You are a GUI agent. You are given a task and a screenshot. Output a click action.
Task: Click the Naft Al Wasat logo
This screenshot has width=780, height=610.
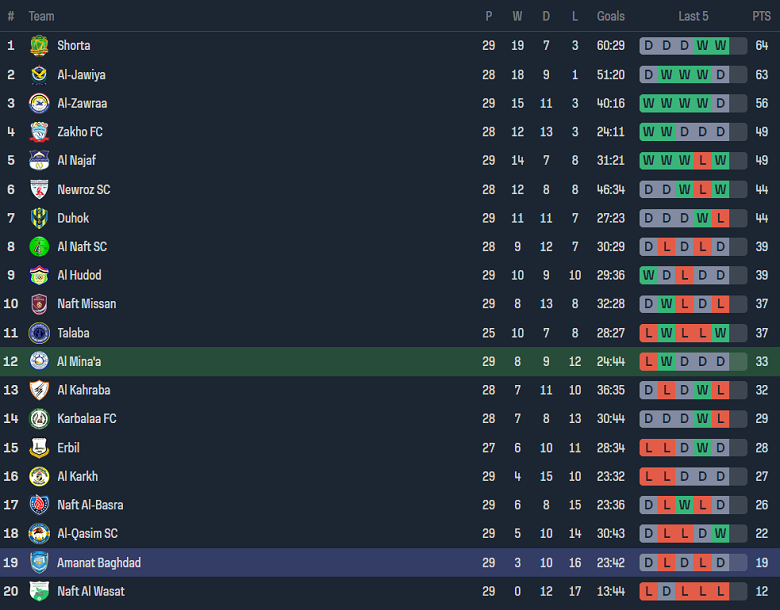click(39, 591)
